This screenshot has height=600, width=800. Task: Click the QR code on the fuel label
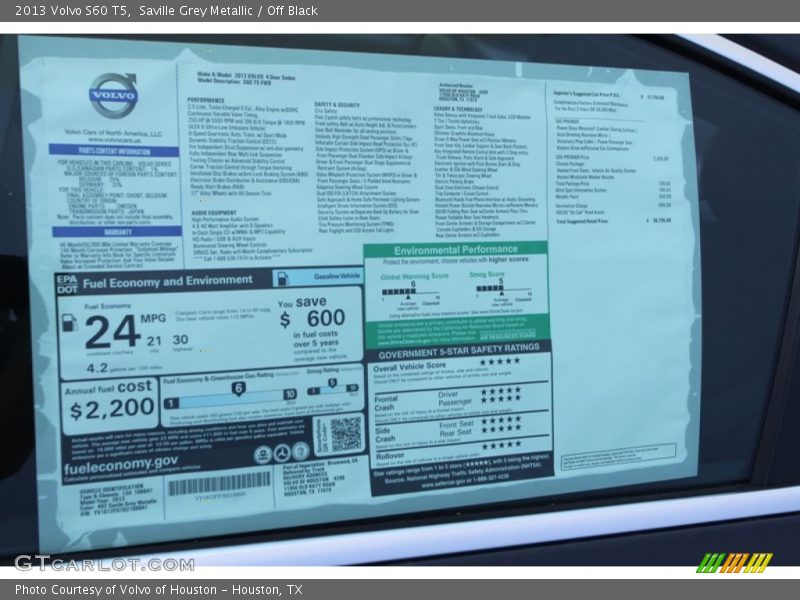coord(345,434)
